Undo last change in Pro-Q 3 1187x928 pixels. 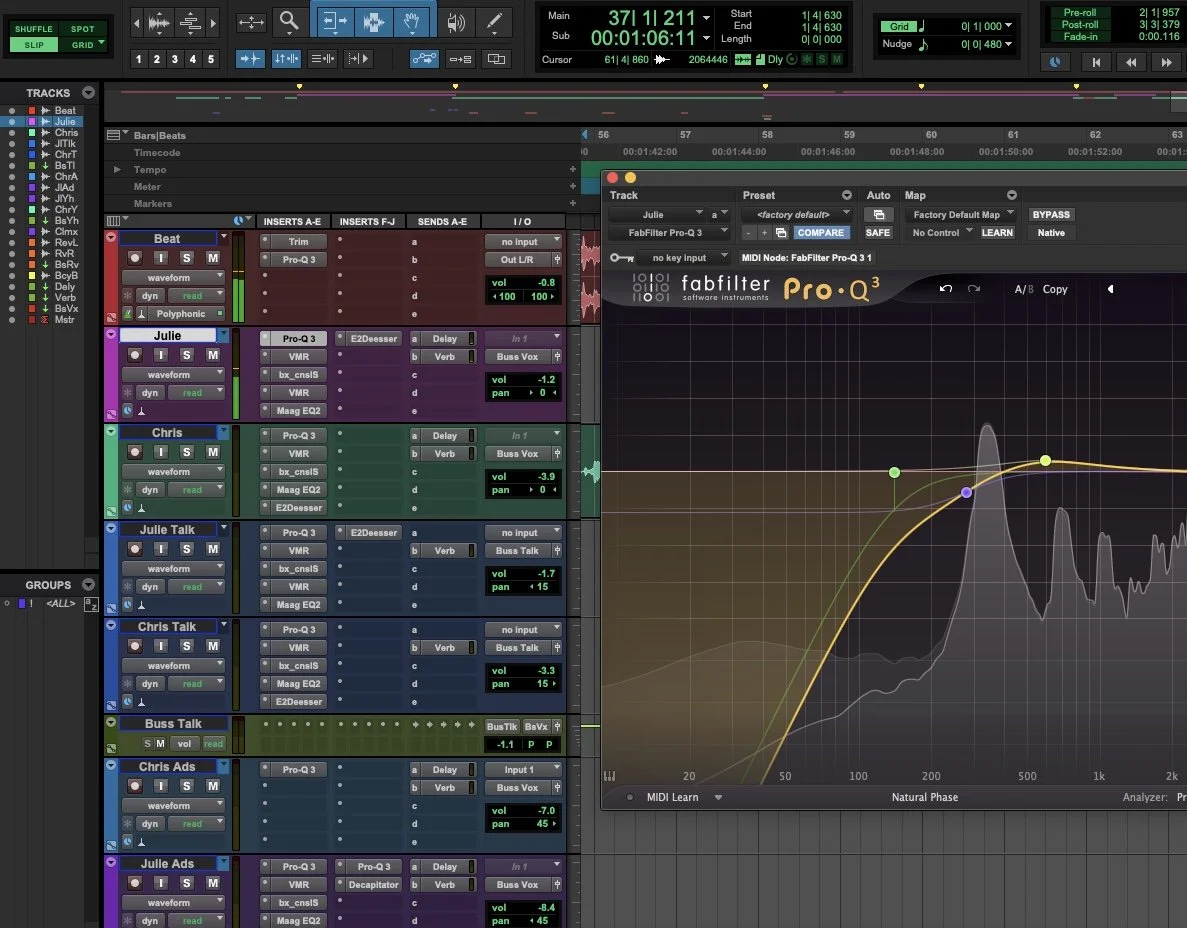[x=946, y=288]
